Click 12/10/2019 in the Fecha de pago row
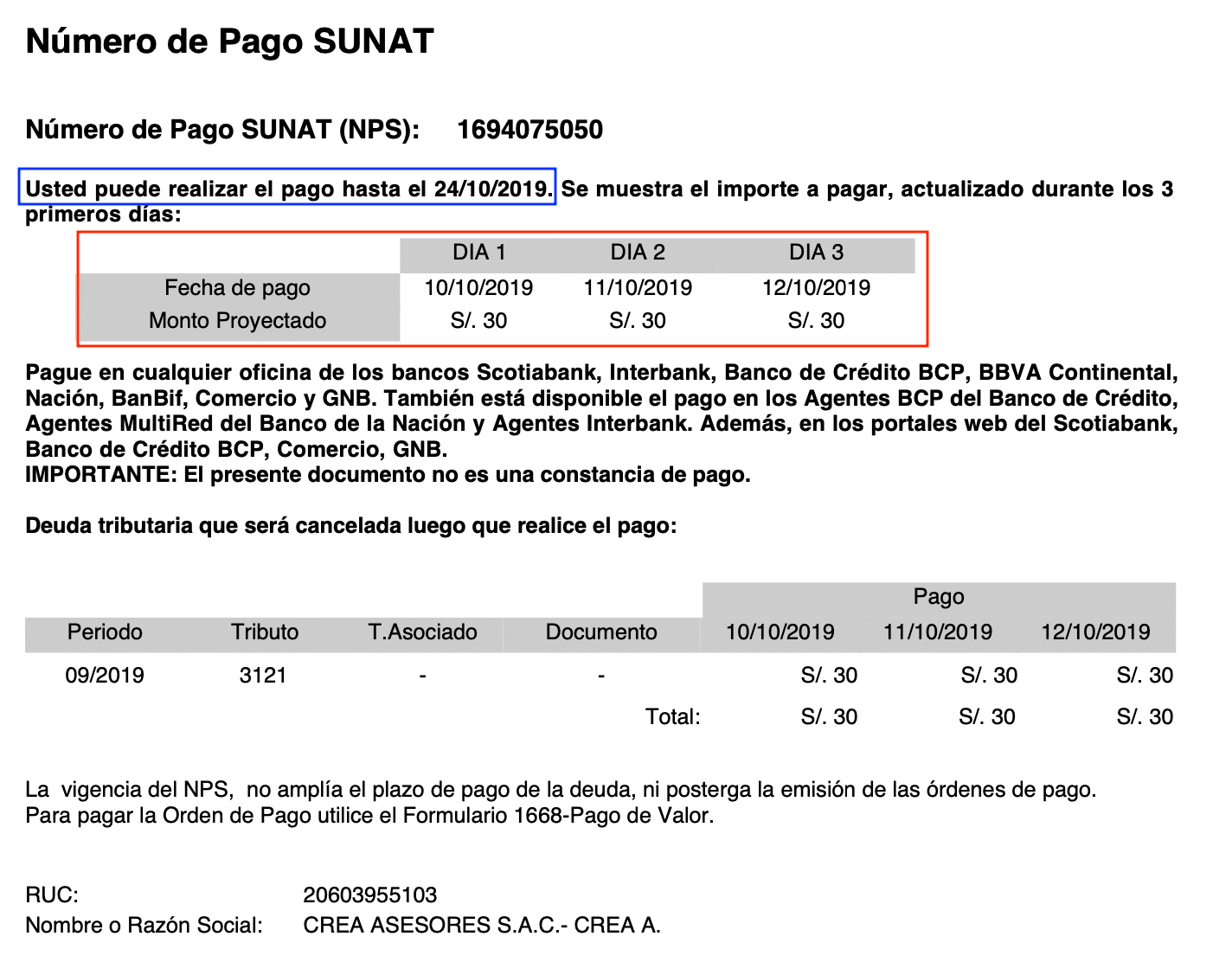 816,288
